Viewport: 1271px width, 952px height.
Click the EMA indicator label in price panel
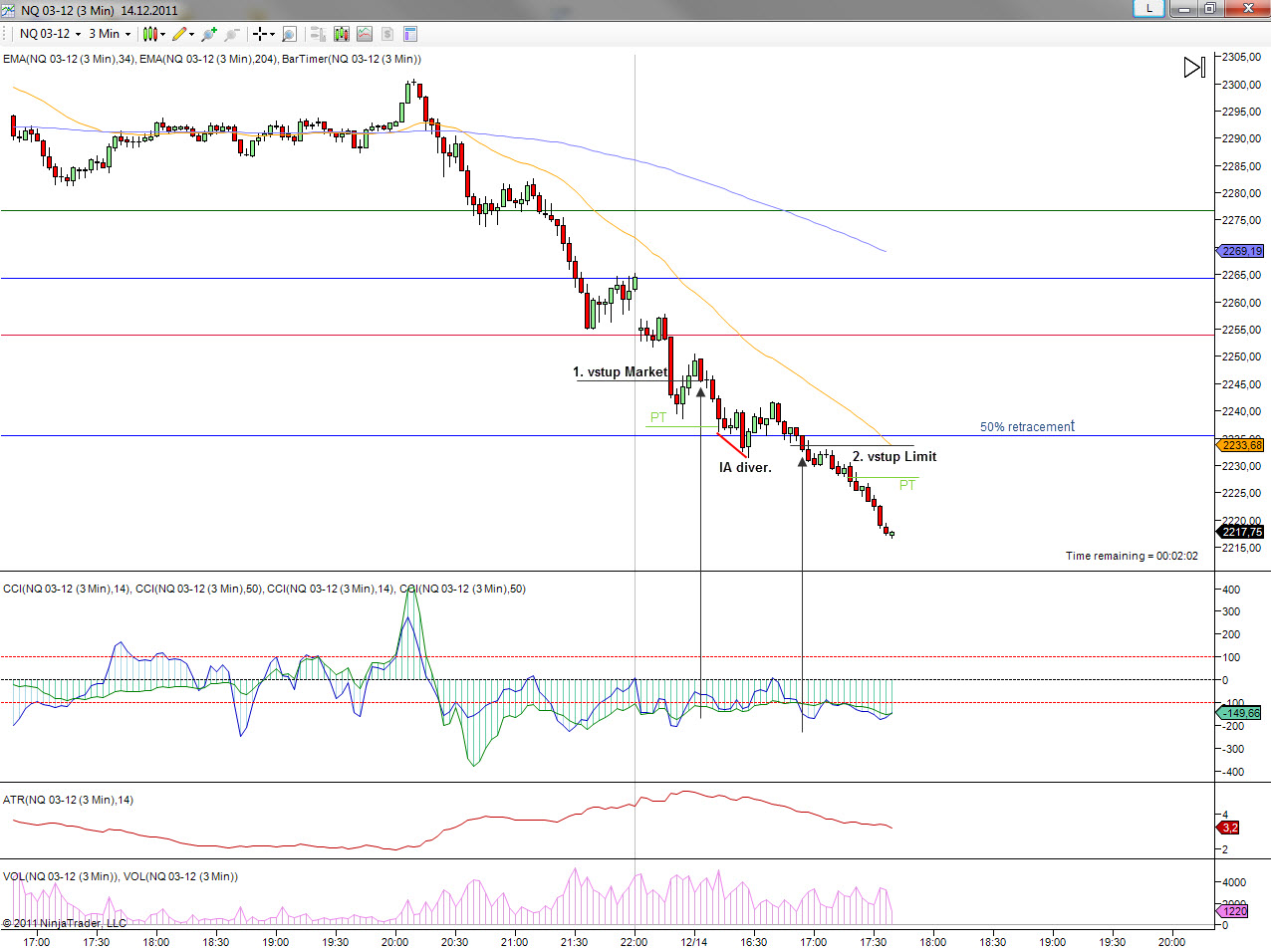pyautogui.click(x=212, y=59)
